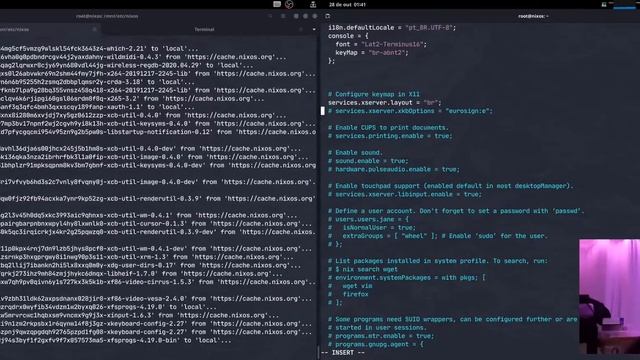This screenshot has width=640, height=360.
Task: Click the OBS Studio icon in top bar
Action: click(289, 4)
